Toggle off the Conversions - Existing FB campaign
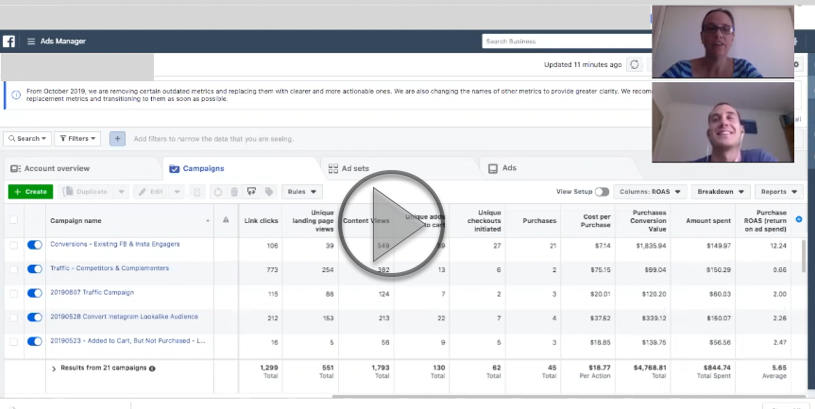Screen dimensions: 815x409 [x=36, y=244]
